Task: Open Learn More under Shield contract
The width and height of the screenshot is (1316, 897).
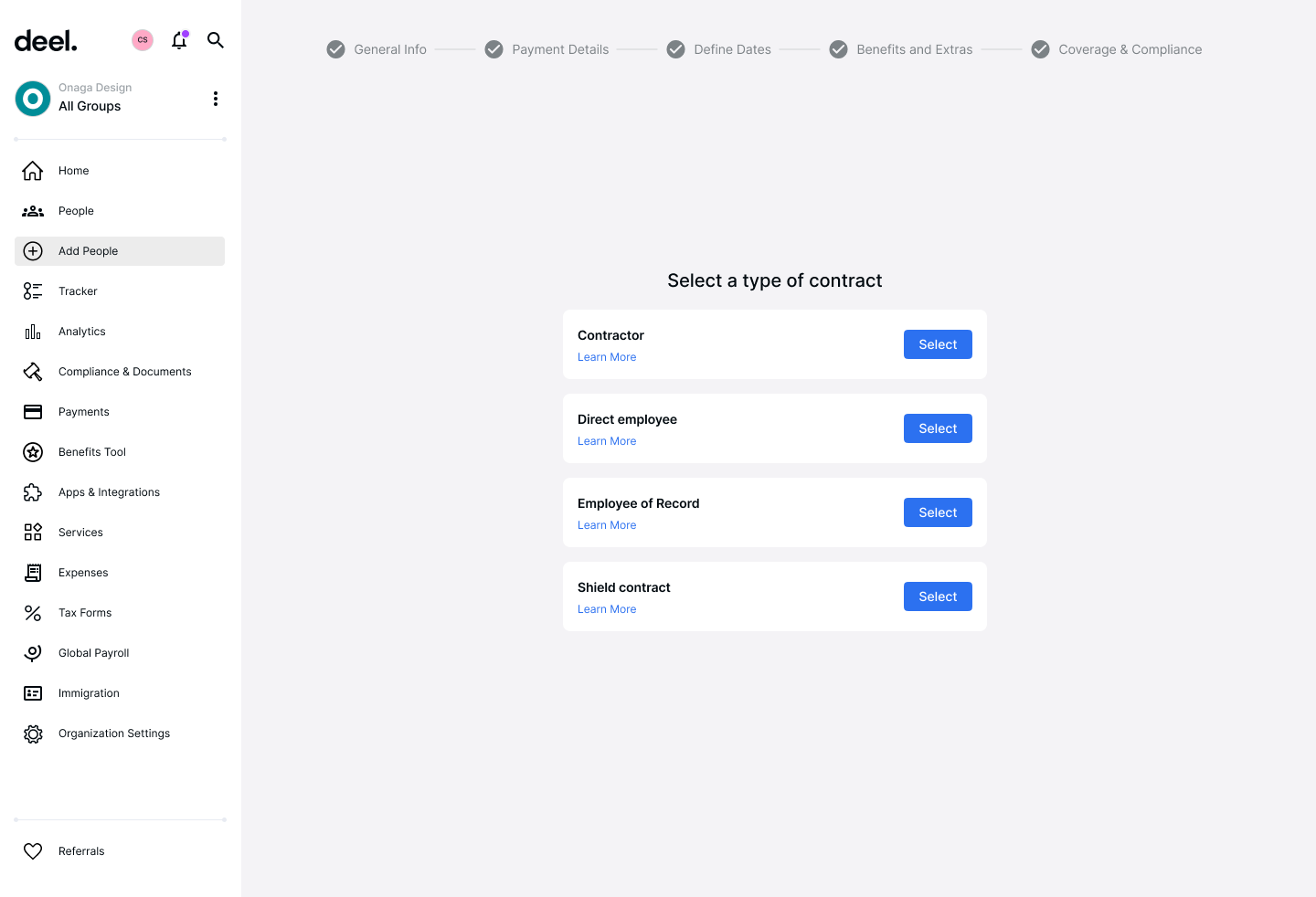Action: pos(607,609)
